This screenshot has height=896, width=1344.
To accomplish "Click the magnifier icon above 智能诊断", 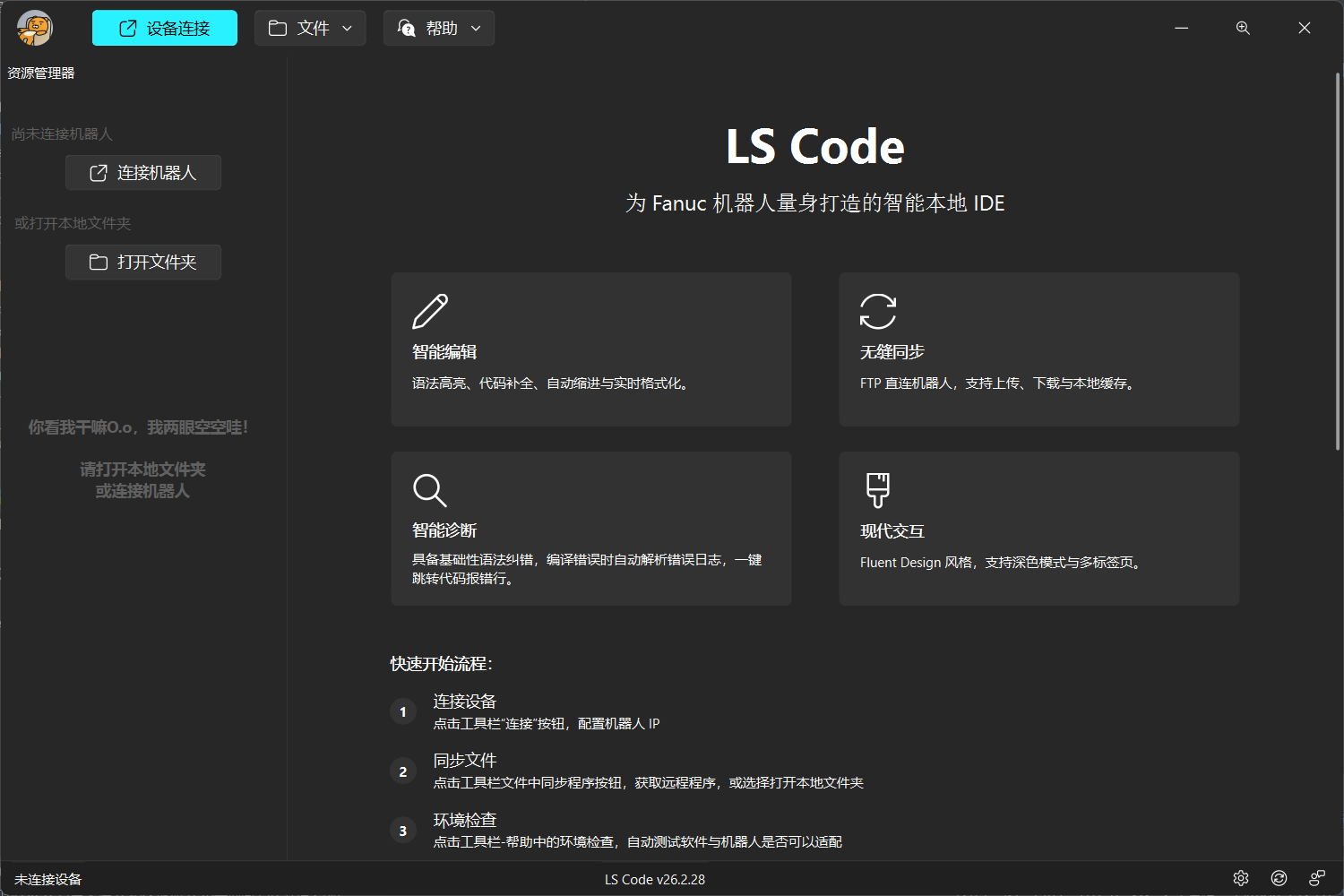I will (429, 490).
